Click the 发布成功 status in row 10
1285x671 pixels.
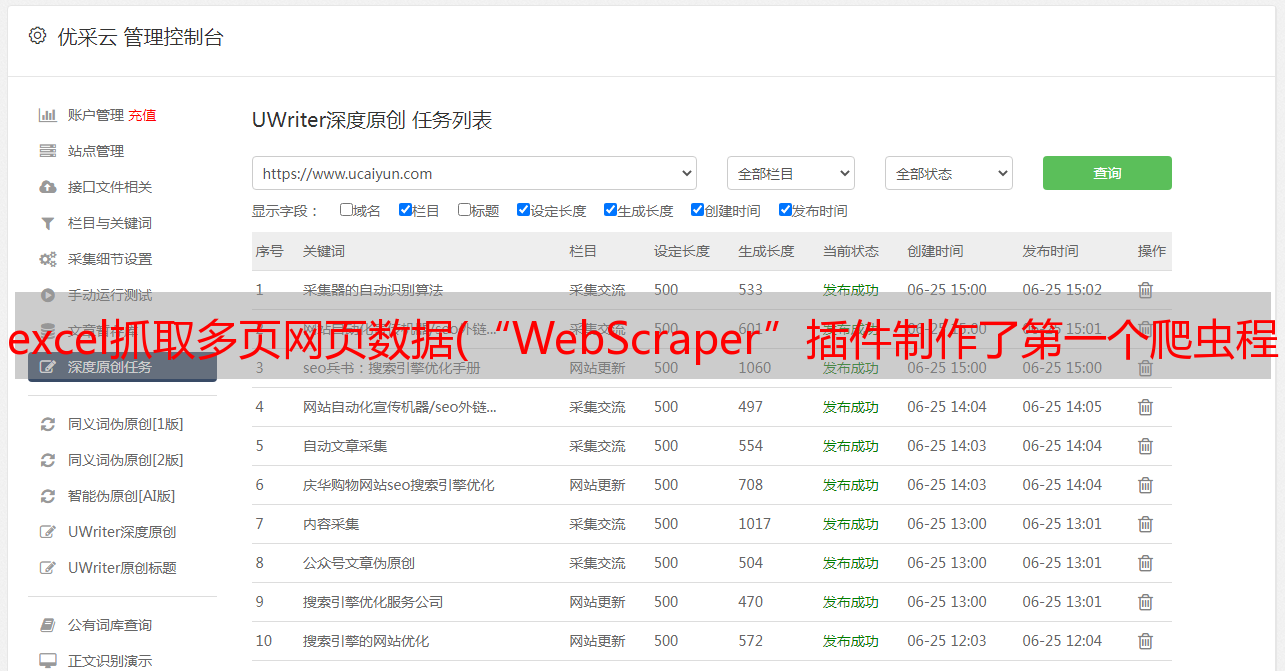[851, 641]
